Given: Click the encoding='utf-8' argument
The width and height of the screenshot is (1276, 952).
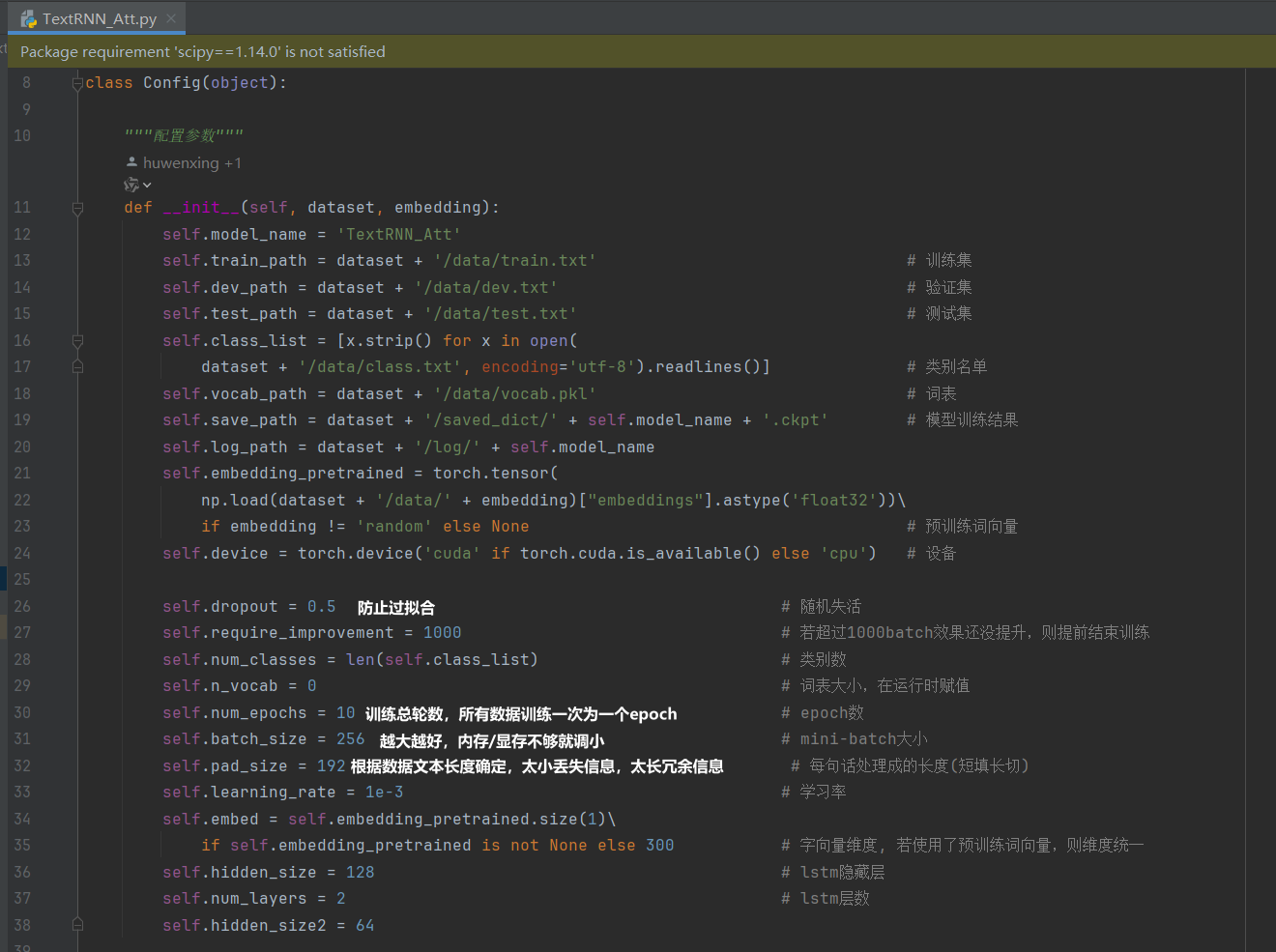Looking at the screenshot, I should (558, 367).
